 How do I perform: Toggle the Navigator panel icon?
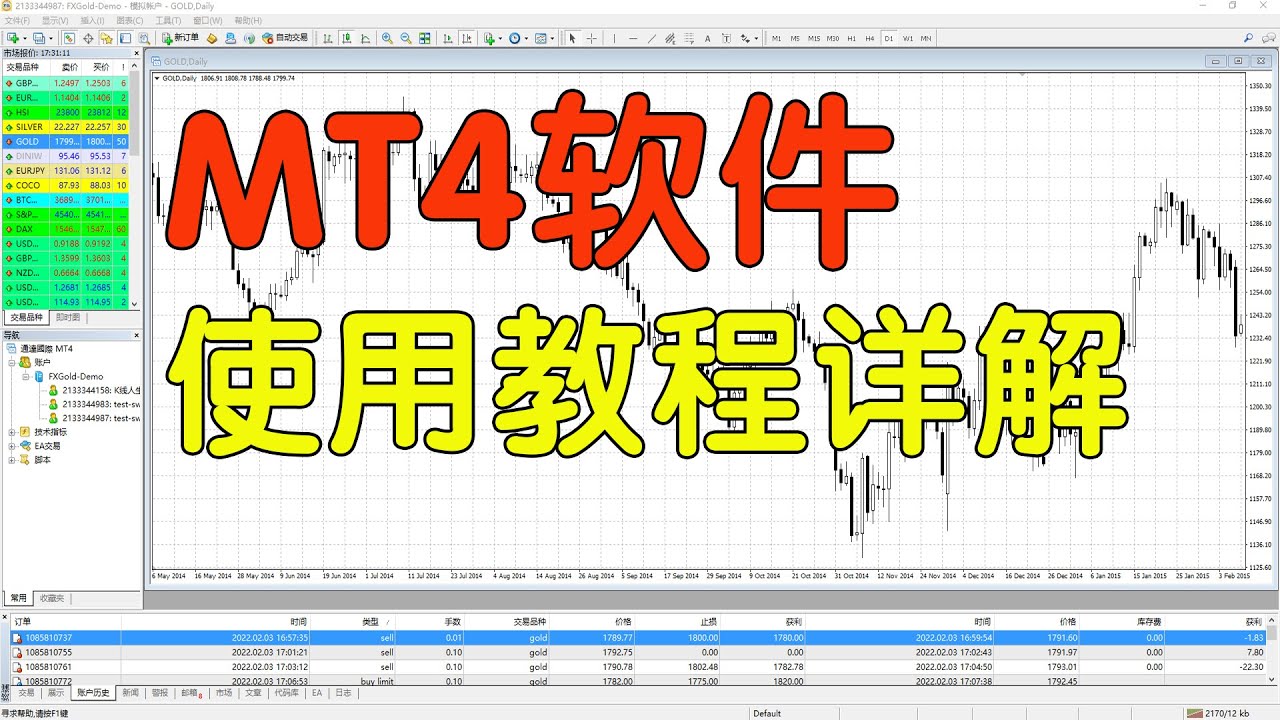pyautogui.click(x=106, y=38)
